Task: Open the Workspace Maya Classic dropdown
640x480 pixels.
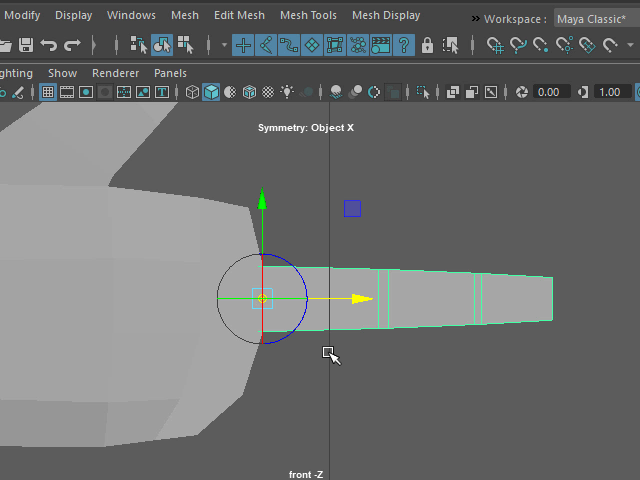Action: (592, 19)
